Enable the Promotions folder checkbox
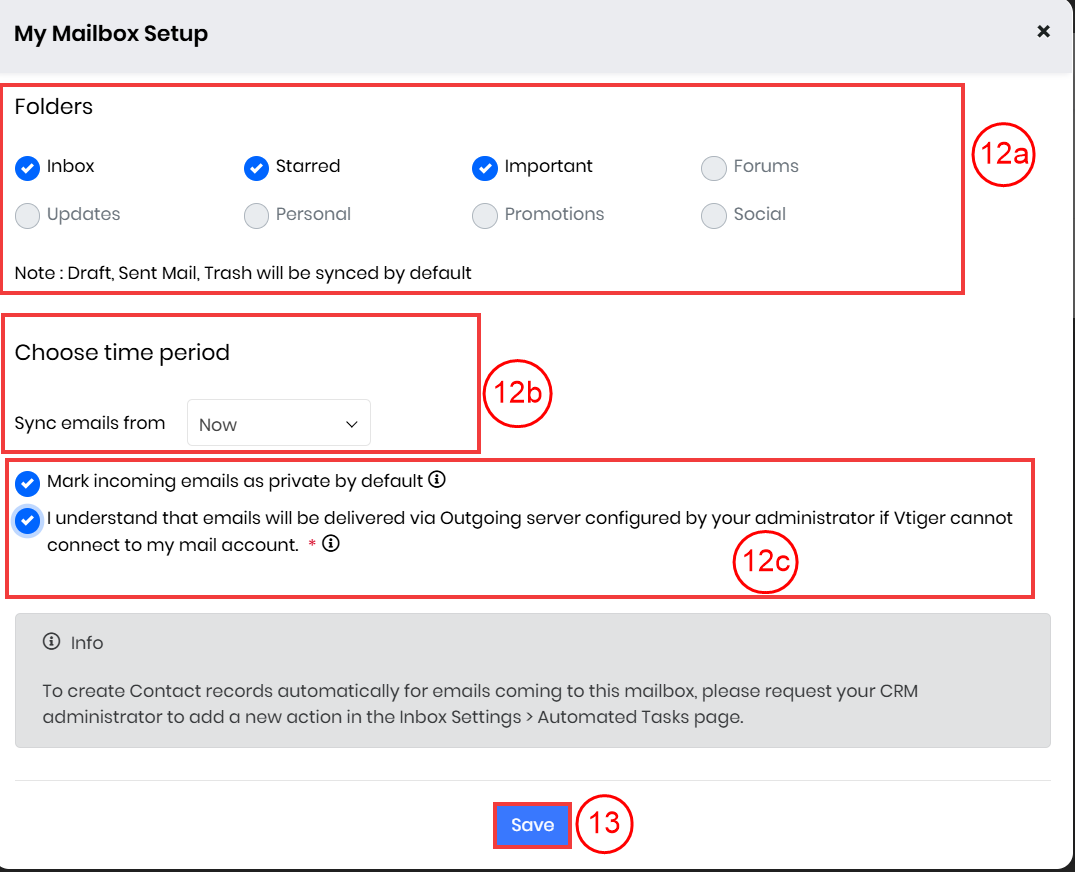Screen dimensions: 1075x872 tap(485, 216)
